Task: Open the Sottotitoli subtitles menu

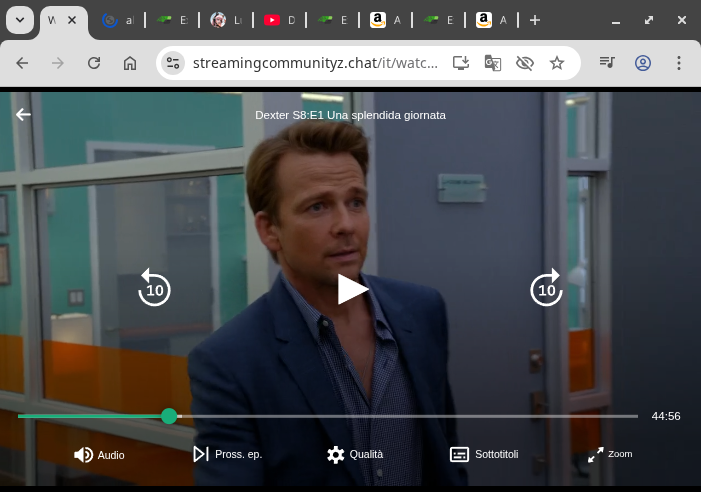Action: point(484,454)
